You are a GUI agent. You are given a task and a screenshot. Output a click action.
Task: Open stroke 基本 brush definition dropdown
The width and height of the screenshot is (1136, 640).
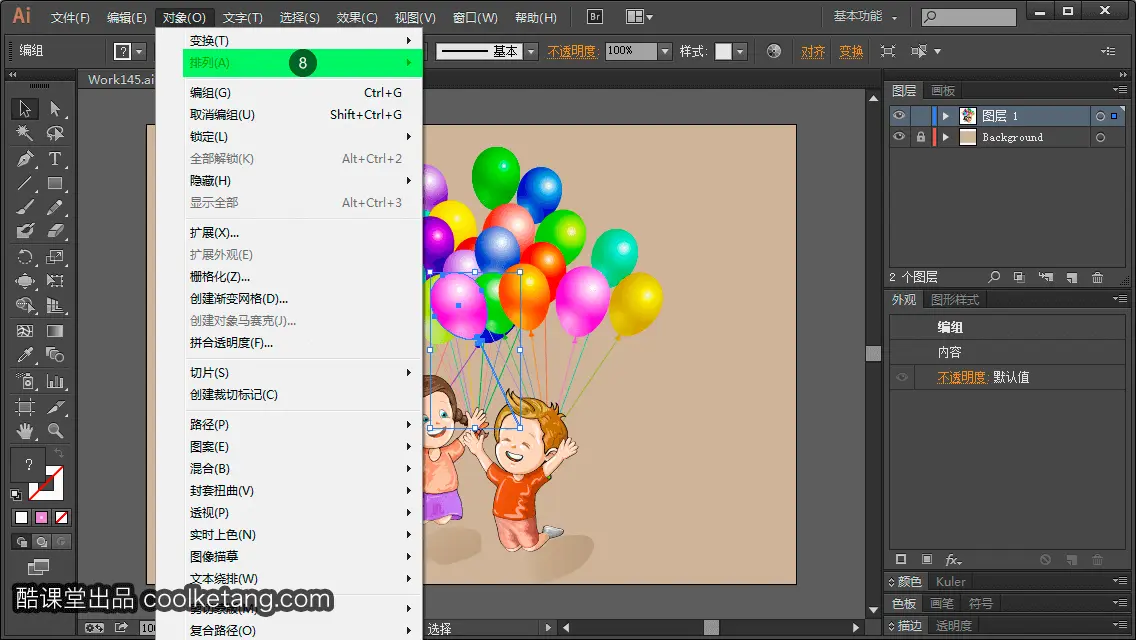531,51
